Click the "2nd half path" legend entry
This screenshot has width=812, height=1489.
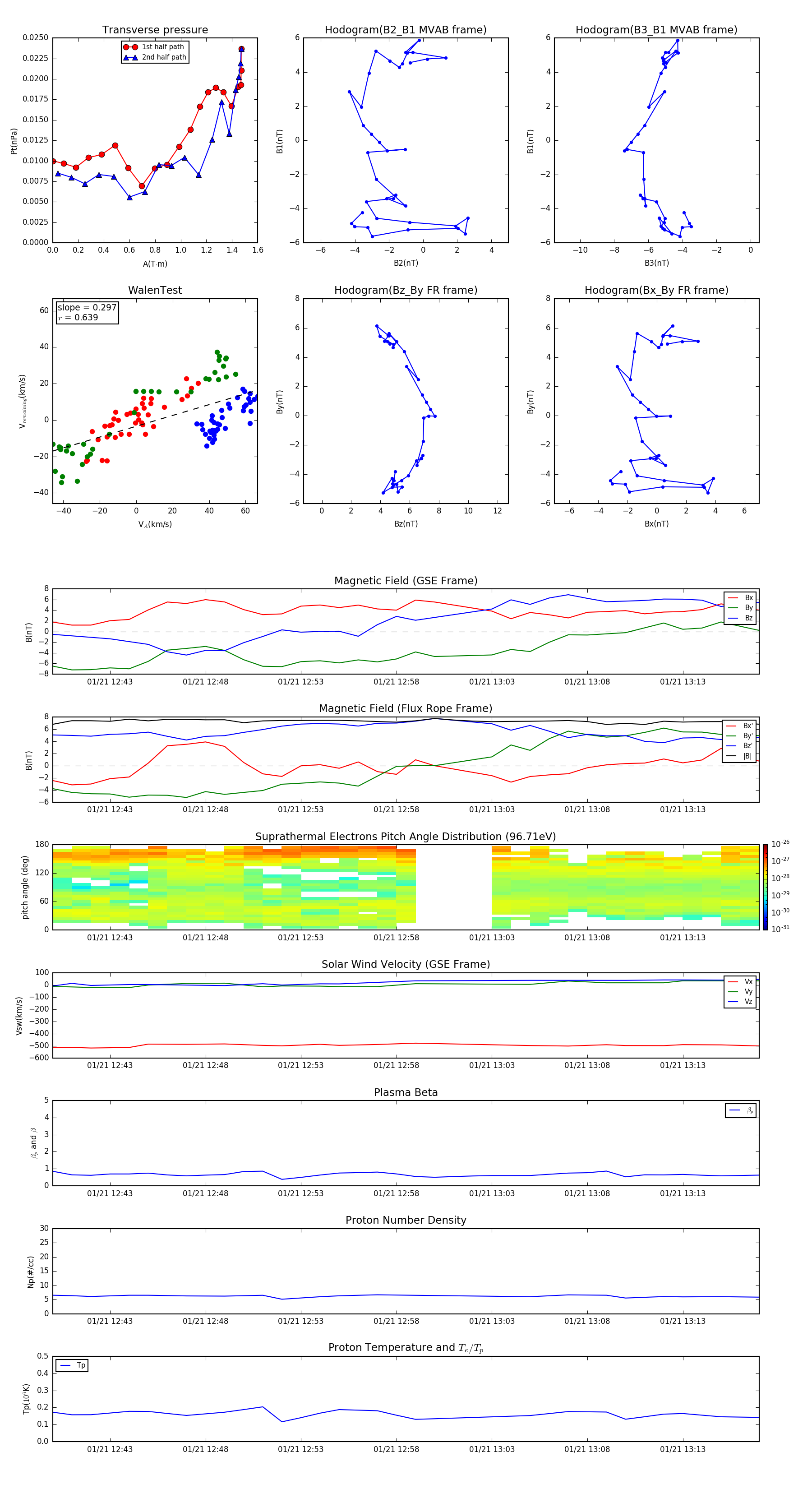click(154, 57)
